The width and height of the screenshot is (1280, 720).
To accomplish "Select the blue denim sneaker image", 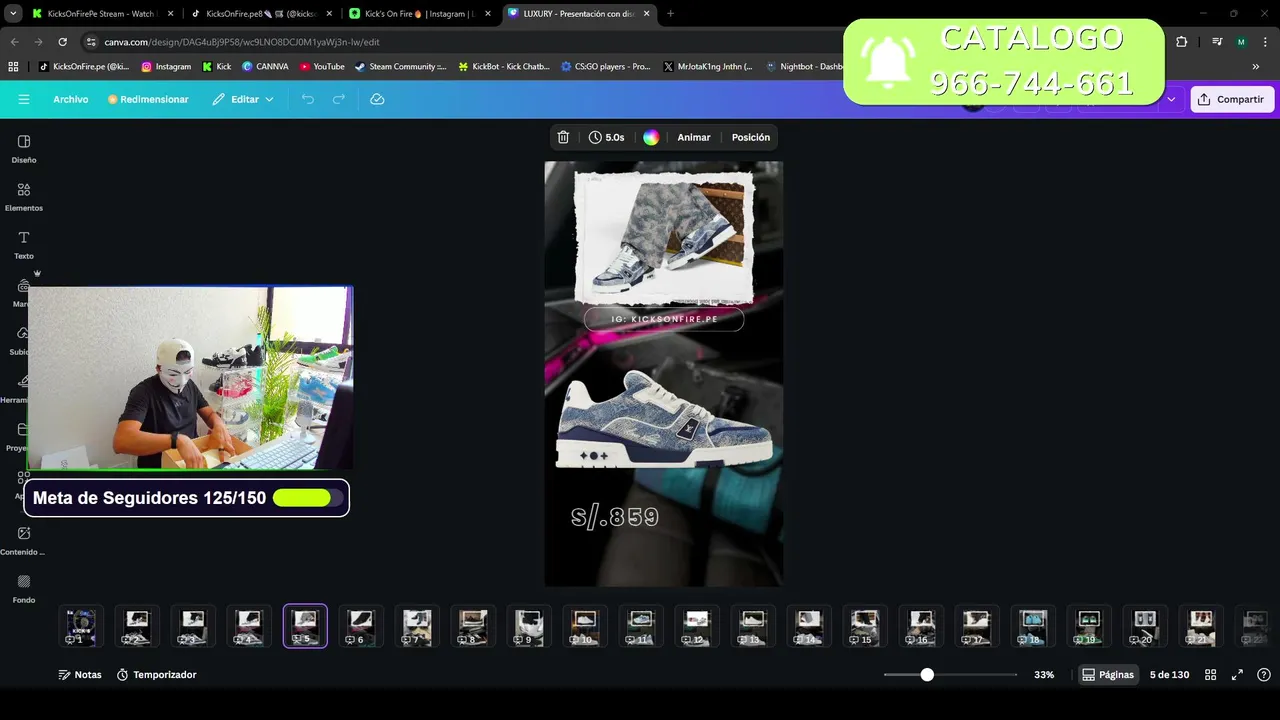I will [x=665, y=419].
